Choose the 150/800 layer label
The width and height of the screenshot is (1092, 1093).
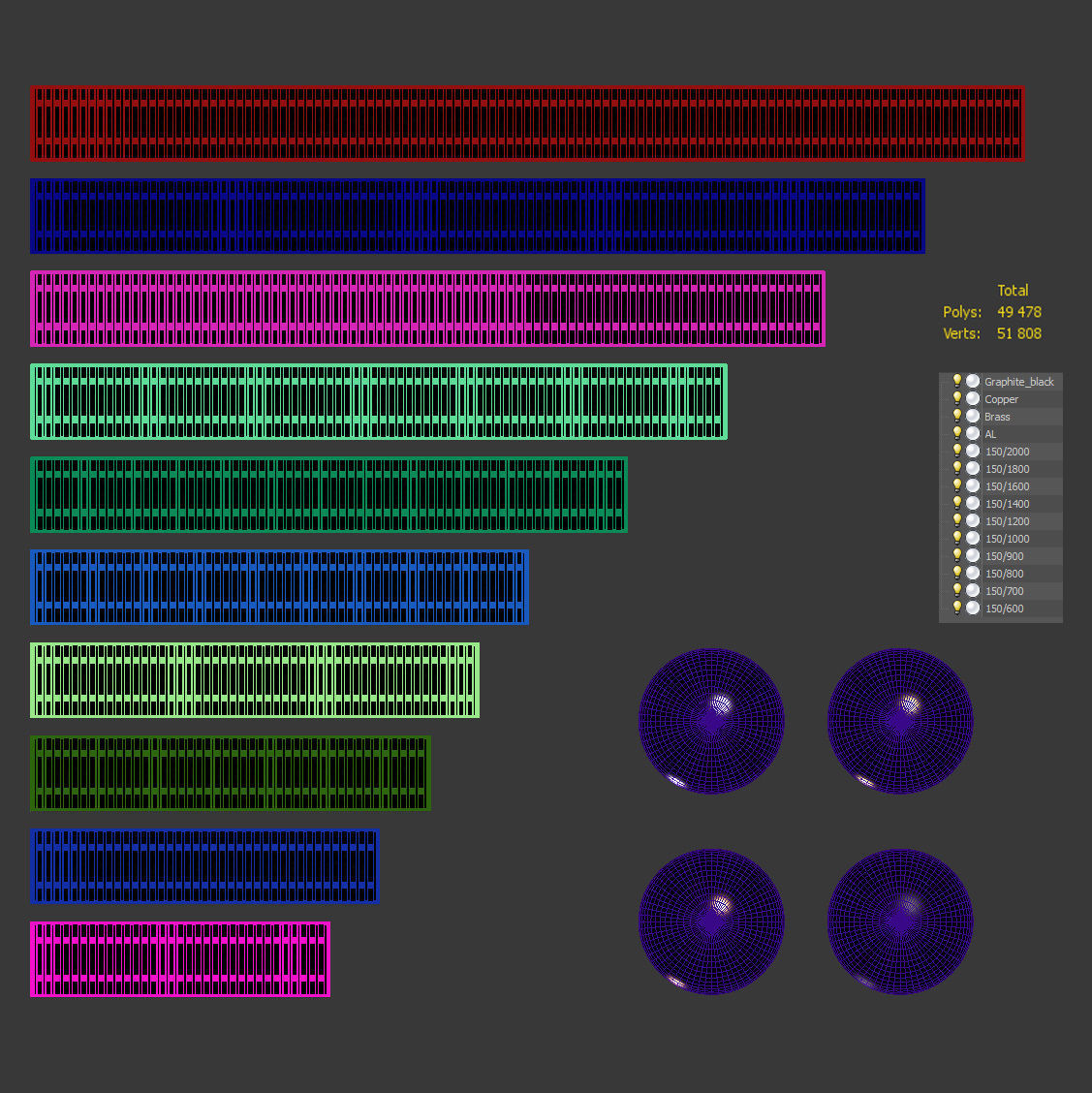coord(1004,574)
